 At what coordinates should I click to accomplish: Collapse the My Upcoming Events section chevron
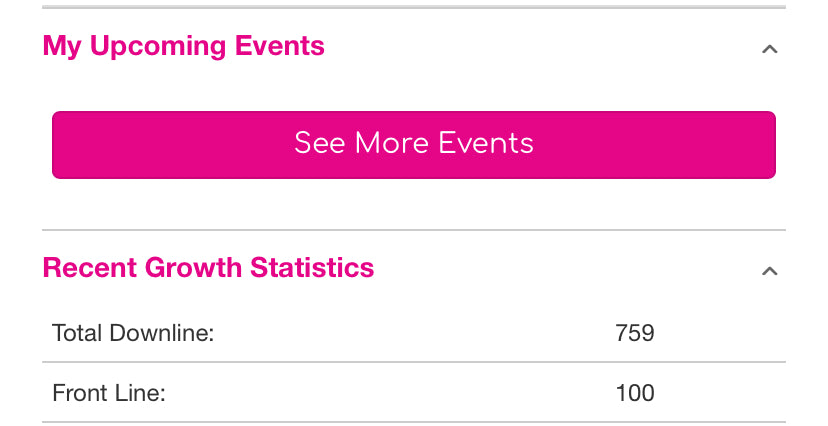click(x=769, y=48)
